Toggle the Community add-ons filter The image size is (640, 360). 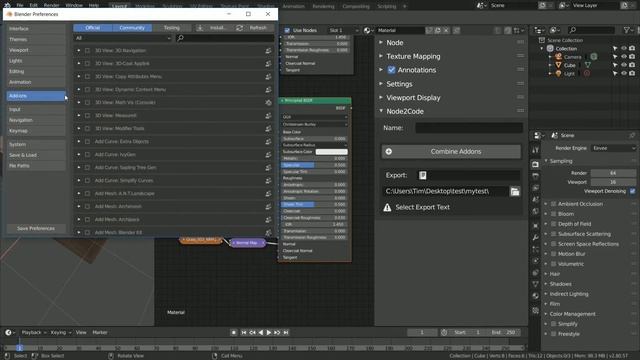pyautogui.click(x=132, y=28)
